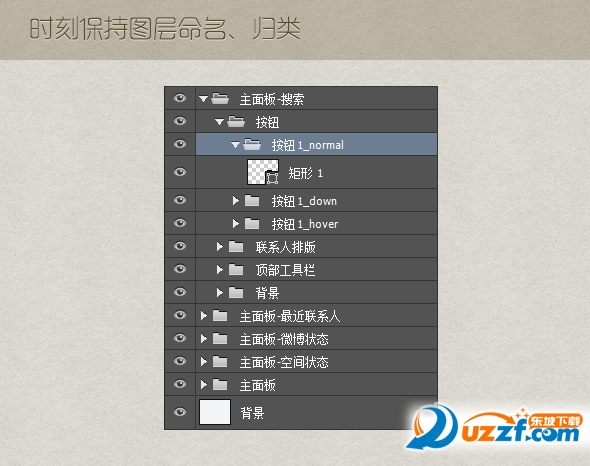Expand the 主面板-空间状态 group

point(204,362)
